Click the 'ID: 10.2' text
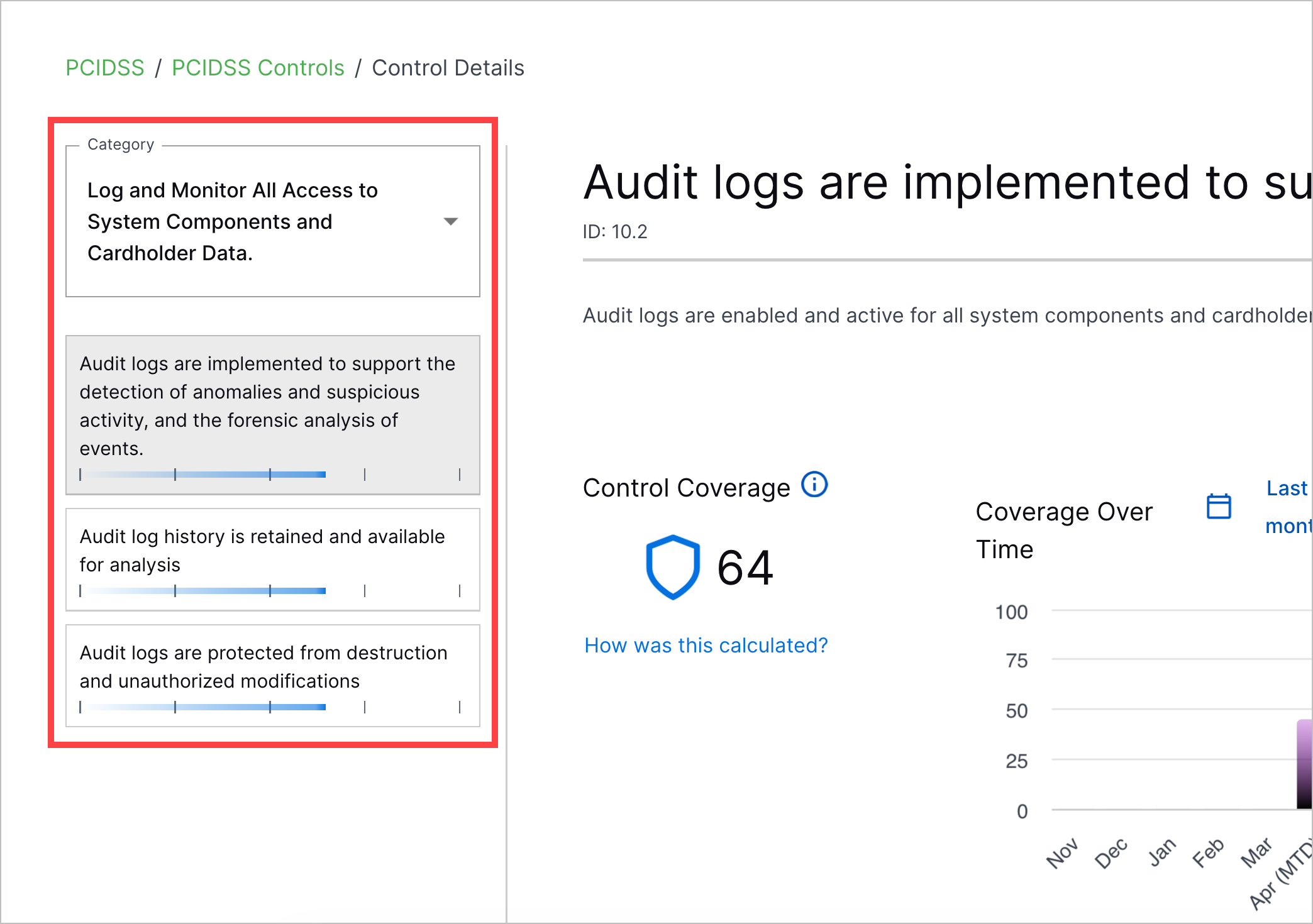This screenshot has height=924, width=1313. click(615, 232)
